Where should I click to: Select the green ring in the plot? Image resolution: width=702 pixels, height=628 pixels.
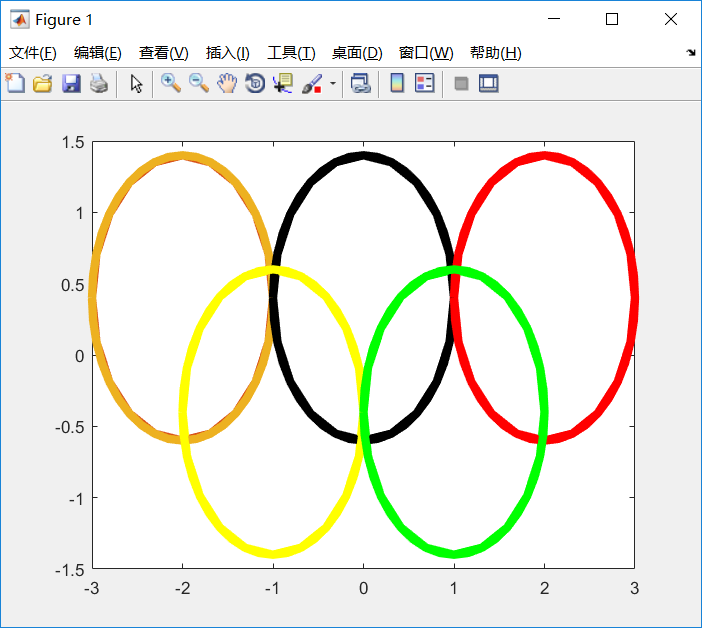pos(454,554)
